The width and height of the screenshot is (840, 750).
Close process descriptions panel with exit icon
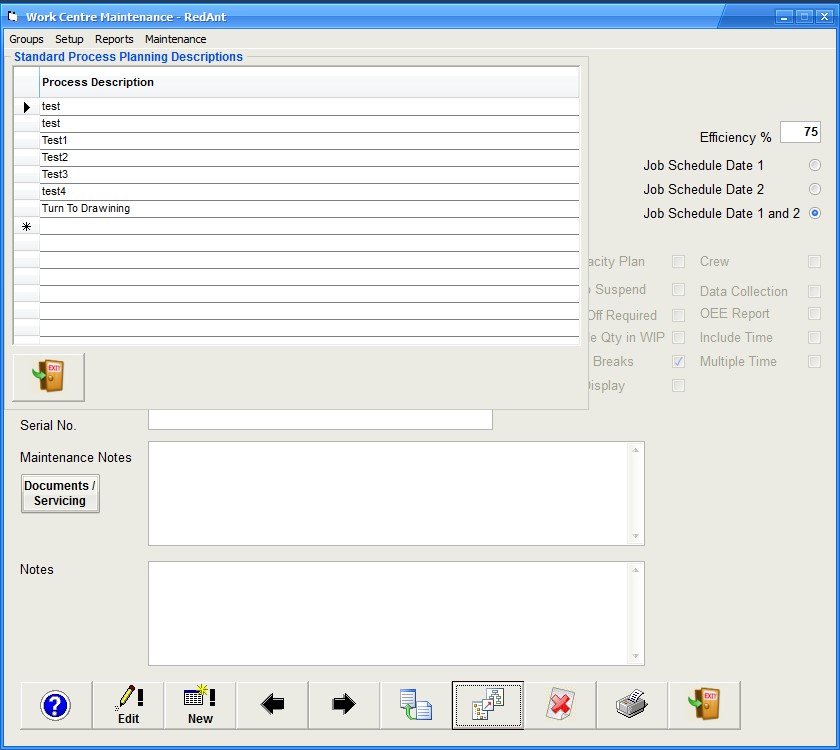pos(48,377)
